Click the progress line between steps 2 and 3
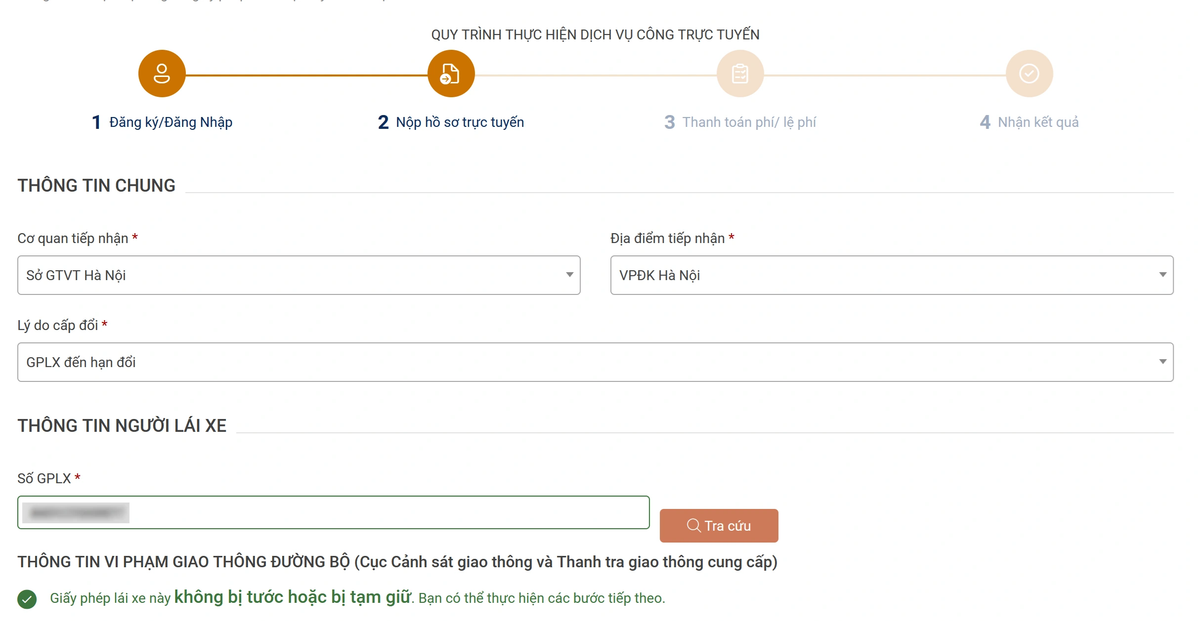1200x621 pixels. point(595,73)
